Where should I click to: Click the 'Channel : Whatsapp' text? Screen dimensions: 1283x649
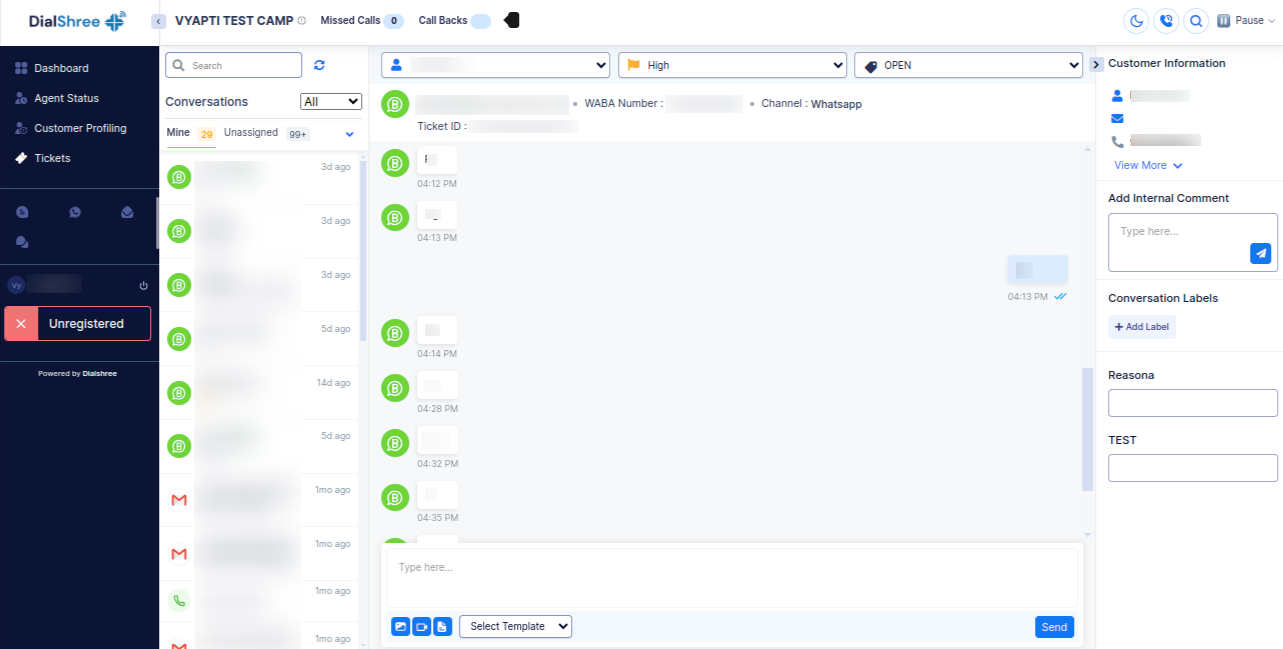pyautogui.click(x=811, y=104)
